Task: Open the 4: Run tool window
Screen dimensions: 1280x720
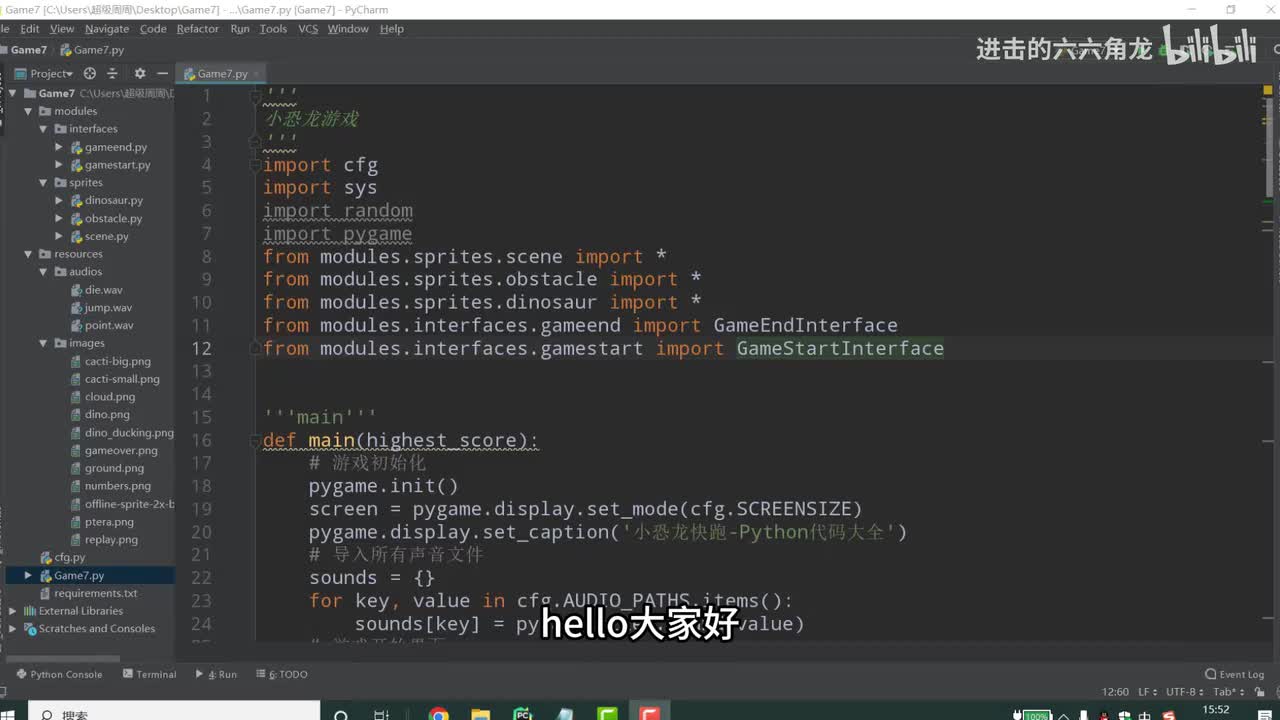Action: (216, 674)
